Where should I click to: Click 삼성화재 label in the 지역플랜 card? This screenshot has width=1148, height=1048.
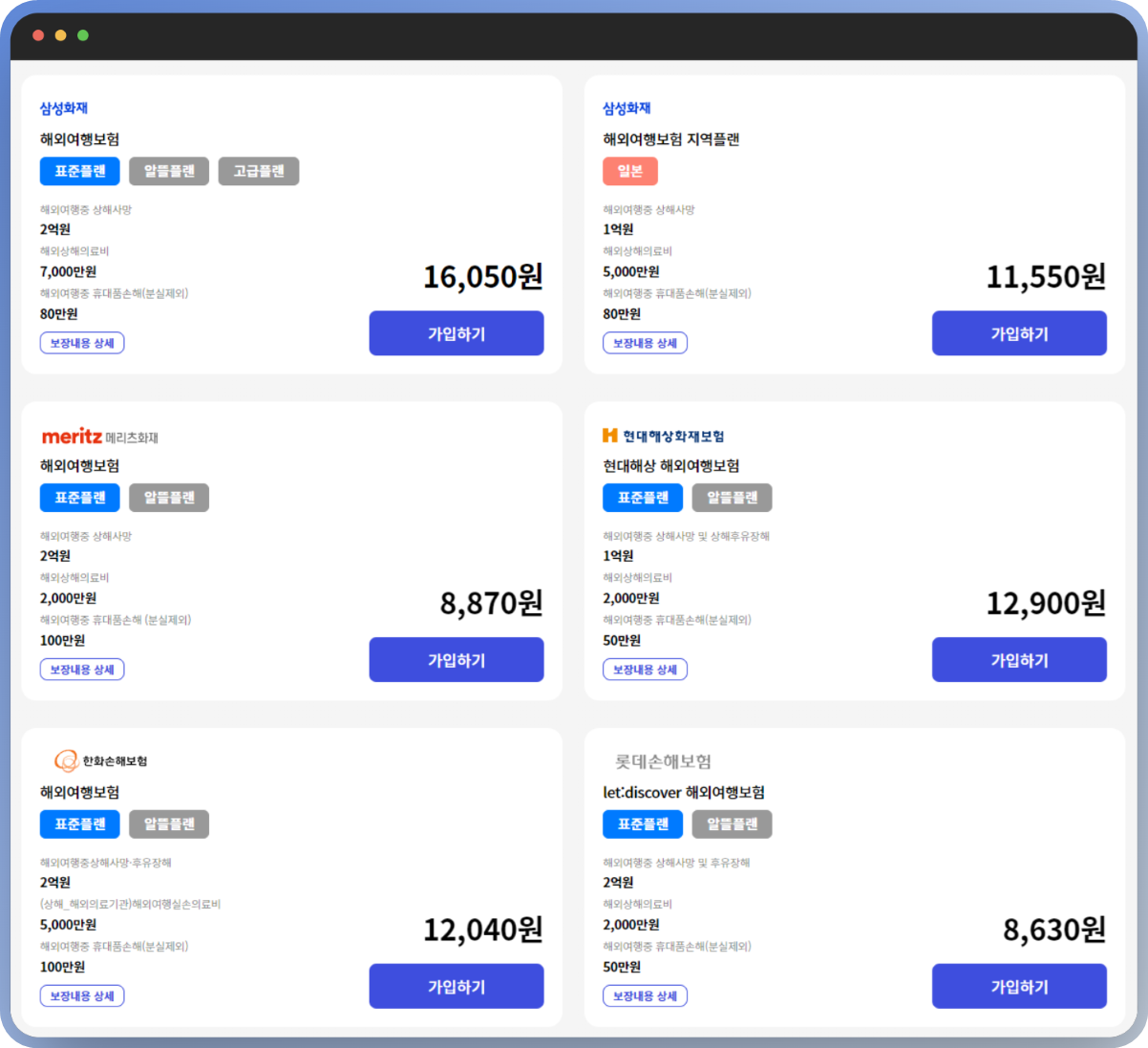coord(627,108)
